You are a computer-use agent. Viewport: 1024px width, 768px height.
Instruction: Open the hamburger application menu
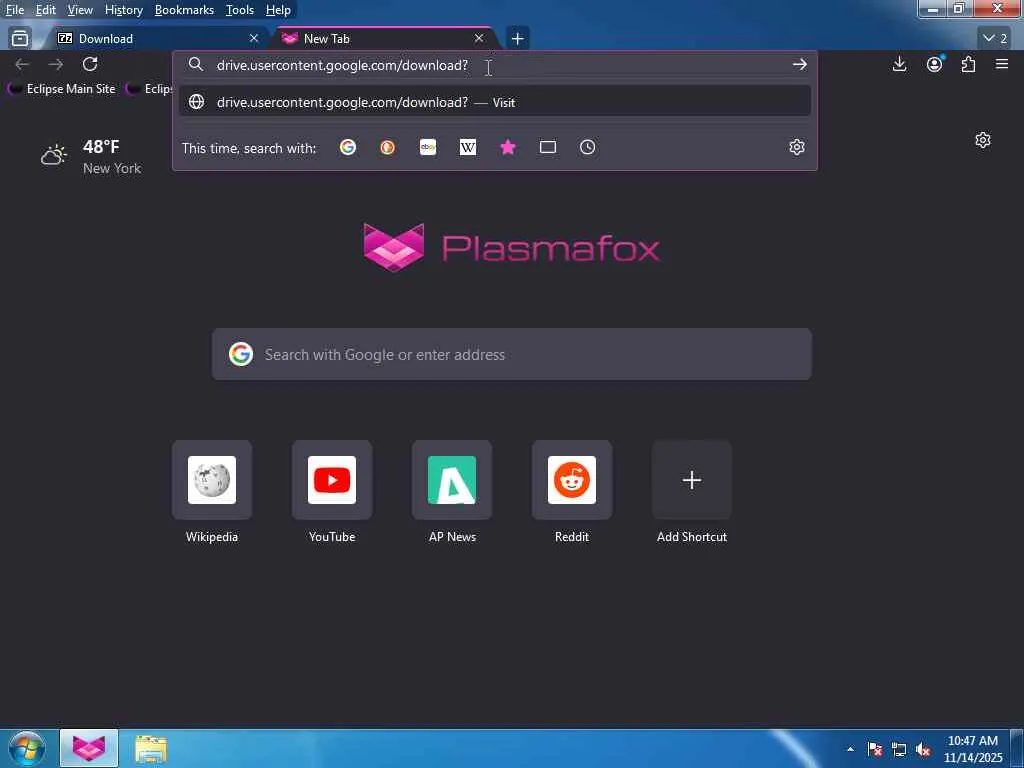(1002, 64)
